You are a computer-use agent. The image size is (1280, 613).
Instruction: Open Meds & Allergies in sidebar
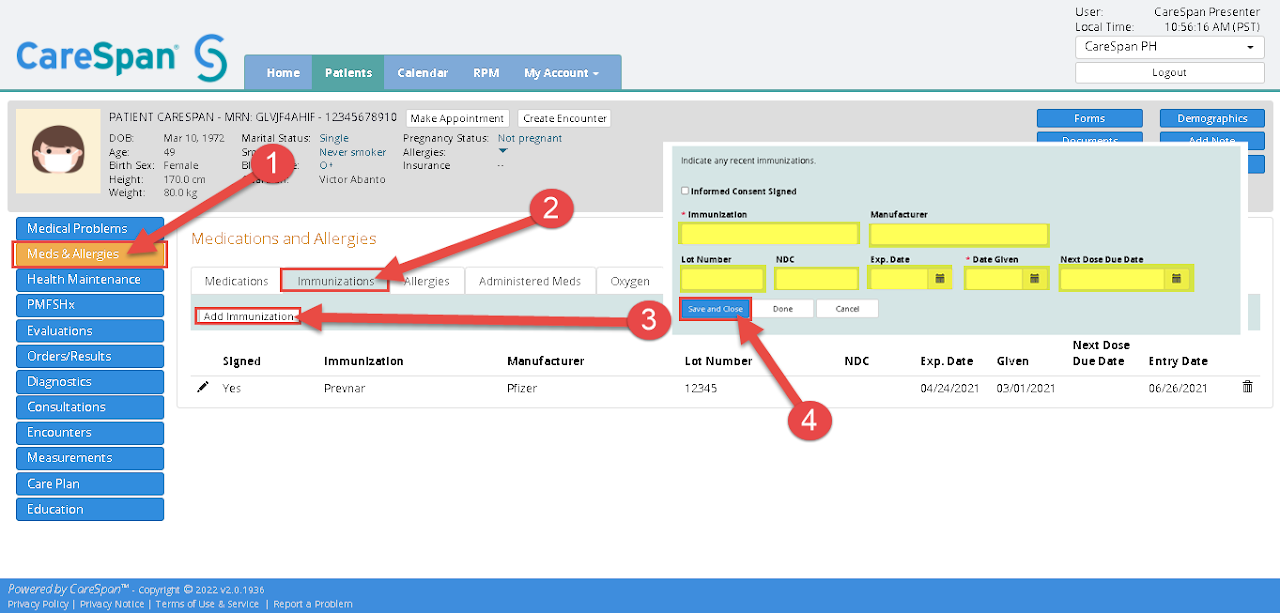[x=90, y=254]
